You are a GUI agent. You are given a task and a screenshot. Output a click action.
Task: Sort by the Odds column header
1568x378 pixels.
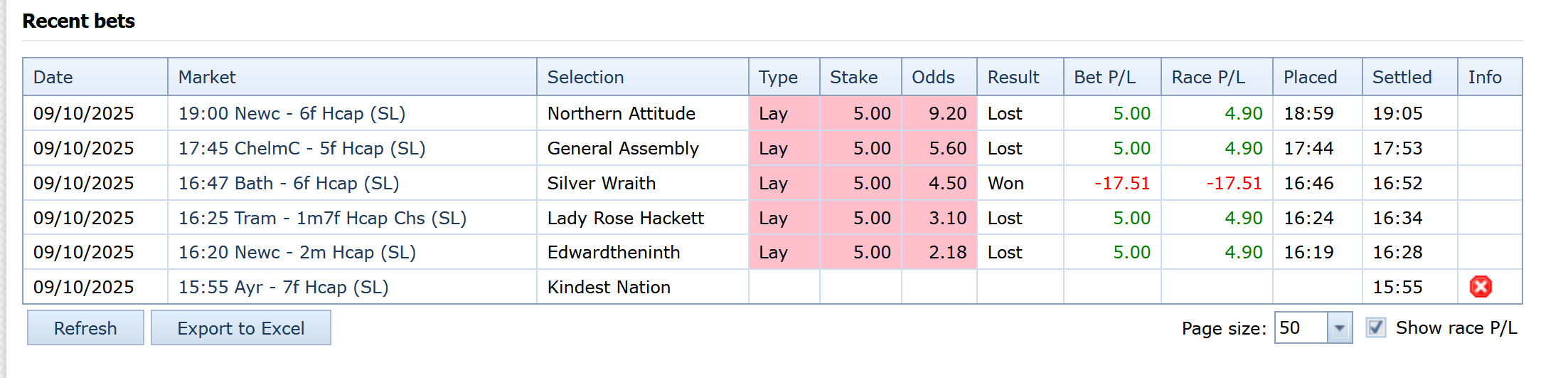coord(933,77)
